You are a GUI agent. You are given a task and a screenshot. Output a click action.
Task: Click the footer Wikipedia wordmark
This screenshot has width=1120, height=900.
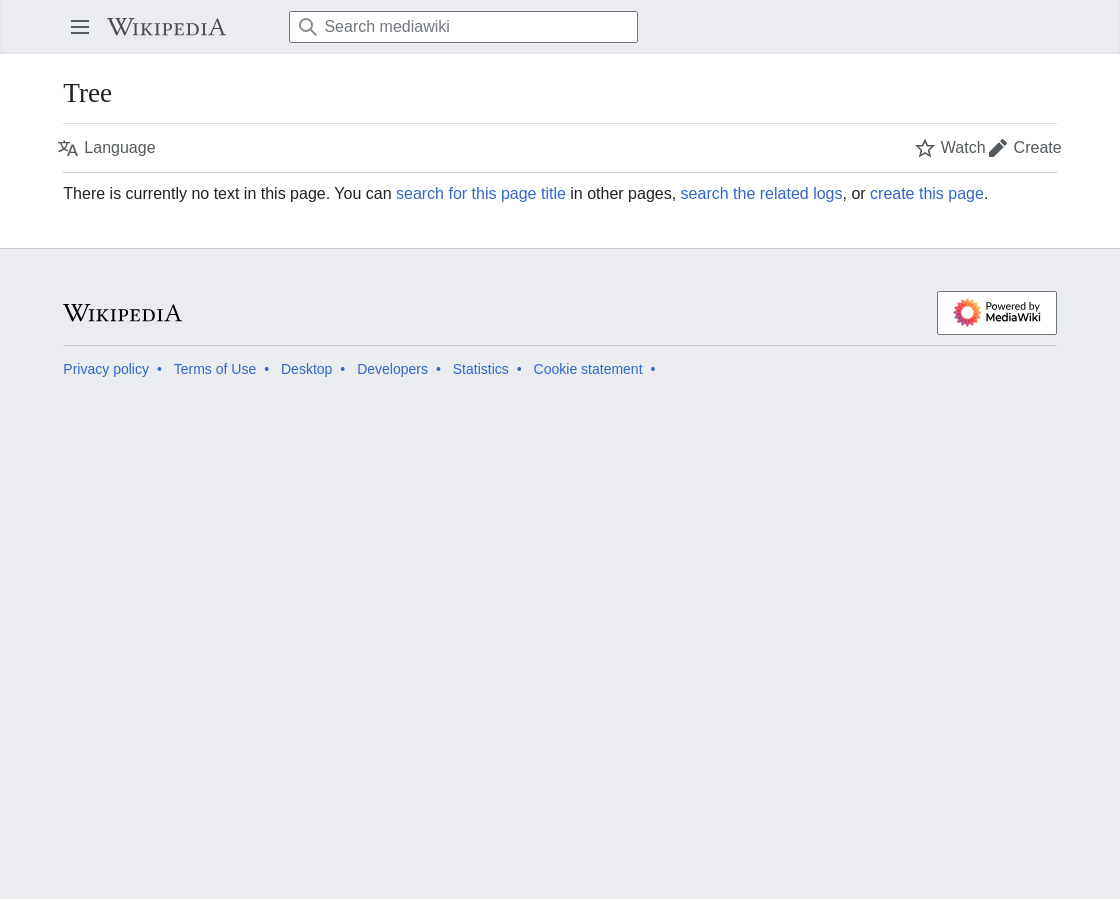click(x=123, y=313)
